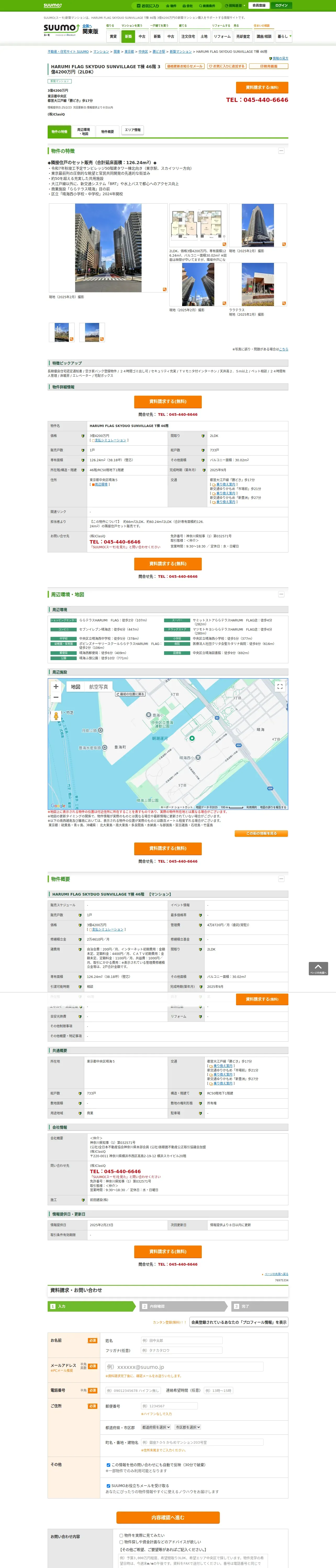Open お気に入り in the top header

pyautogui.click(x=148, y=5)
